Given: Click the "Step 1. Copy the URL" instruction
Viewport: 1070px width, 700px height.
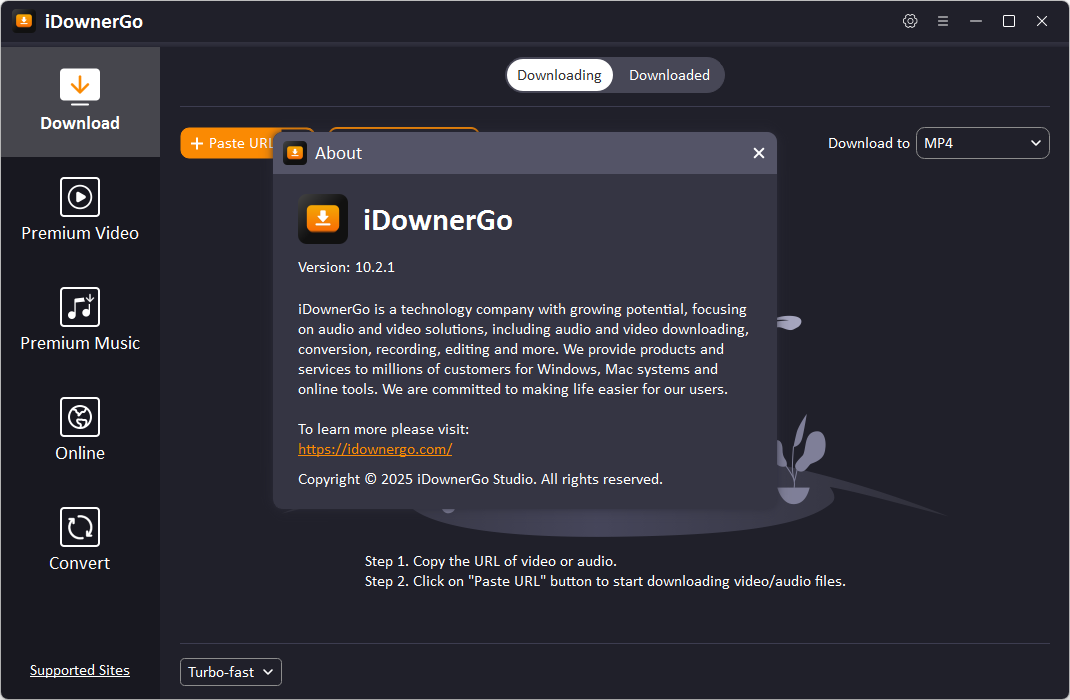Looking at the screenshot, I should click(490, 561).
